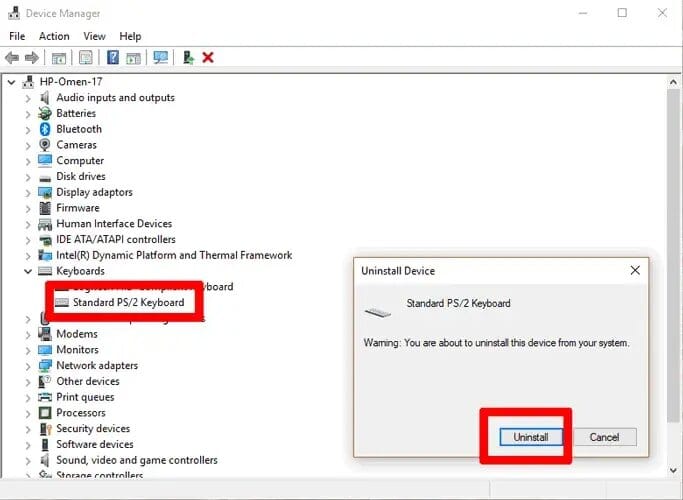The width and height of the screenshot is (683, 500).
Task: Click the scrollbar down arrow
Action: pos(673,470)
